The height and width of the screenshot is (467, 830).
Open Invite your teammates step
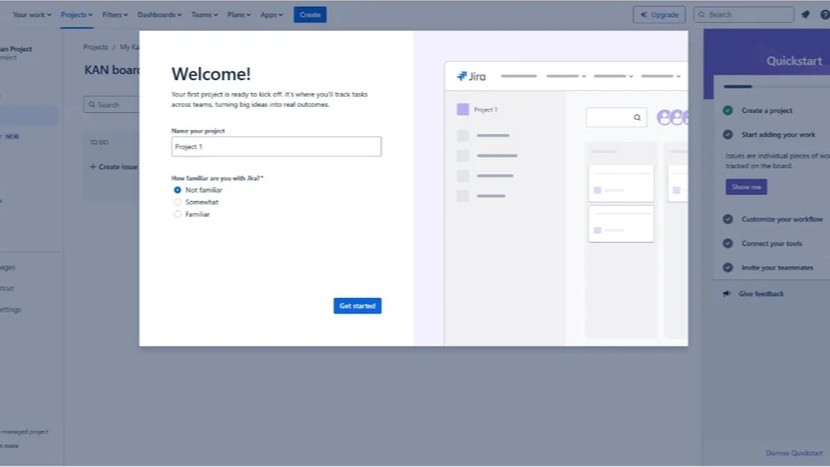click(777, 268)
